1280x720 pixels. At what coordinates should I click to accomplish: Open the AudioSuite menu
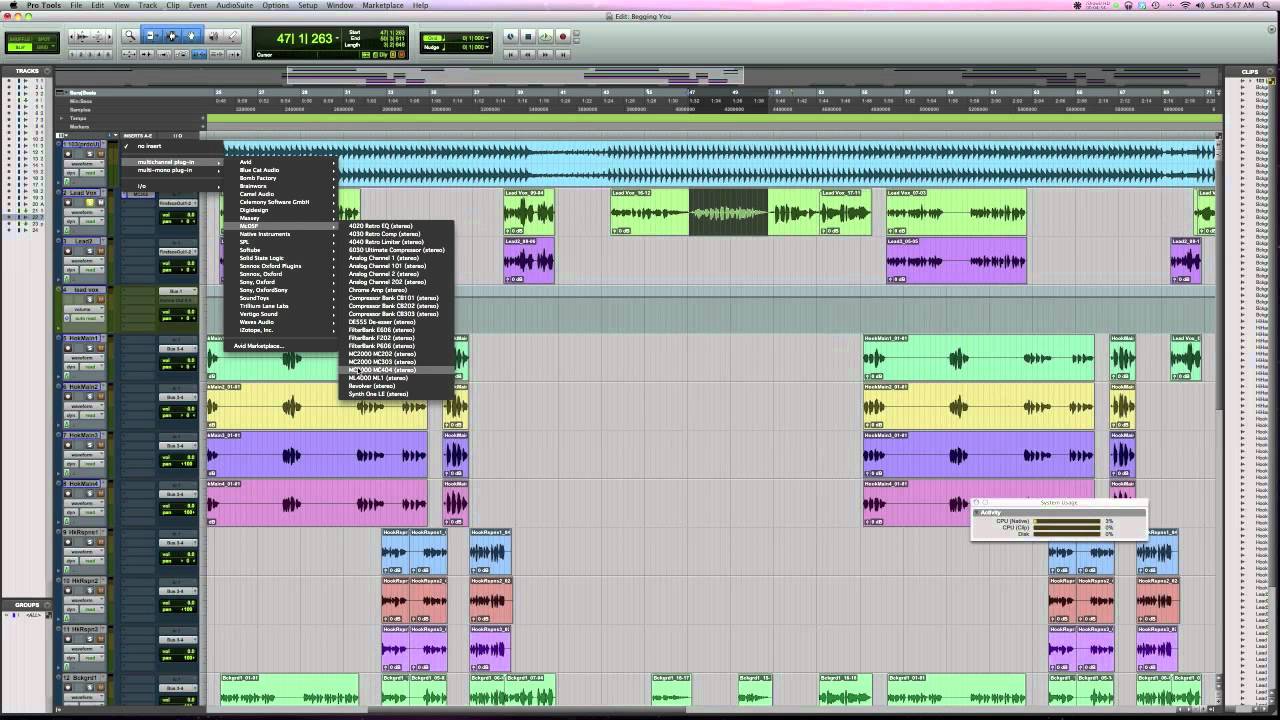click(x=235, y=5)
